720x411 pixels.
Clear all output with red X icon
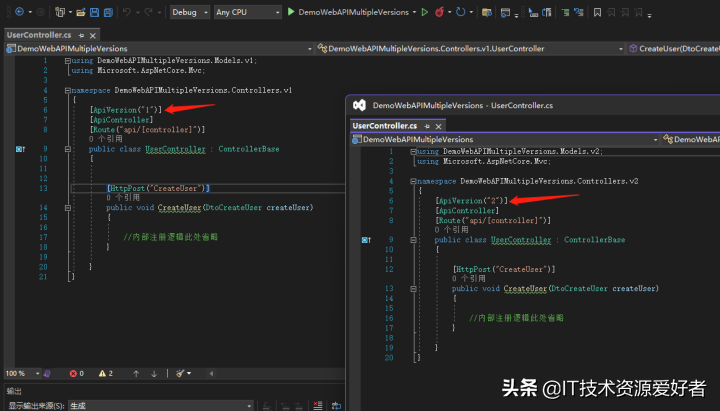pyautogui.click(x=318, y=406)
